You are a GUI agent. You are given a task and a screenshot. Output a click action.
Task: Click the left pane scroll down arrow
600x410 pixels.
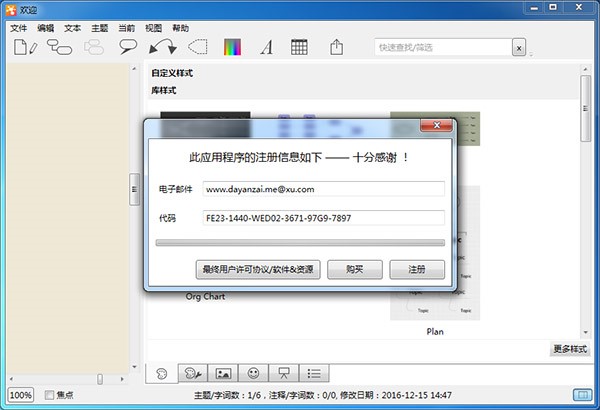point(134,367)
